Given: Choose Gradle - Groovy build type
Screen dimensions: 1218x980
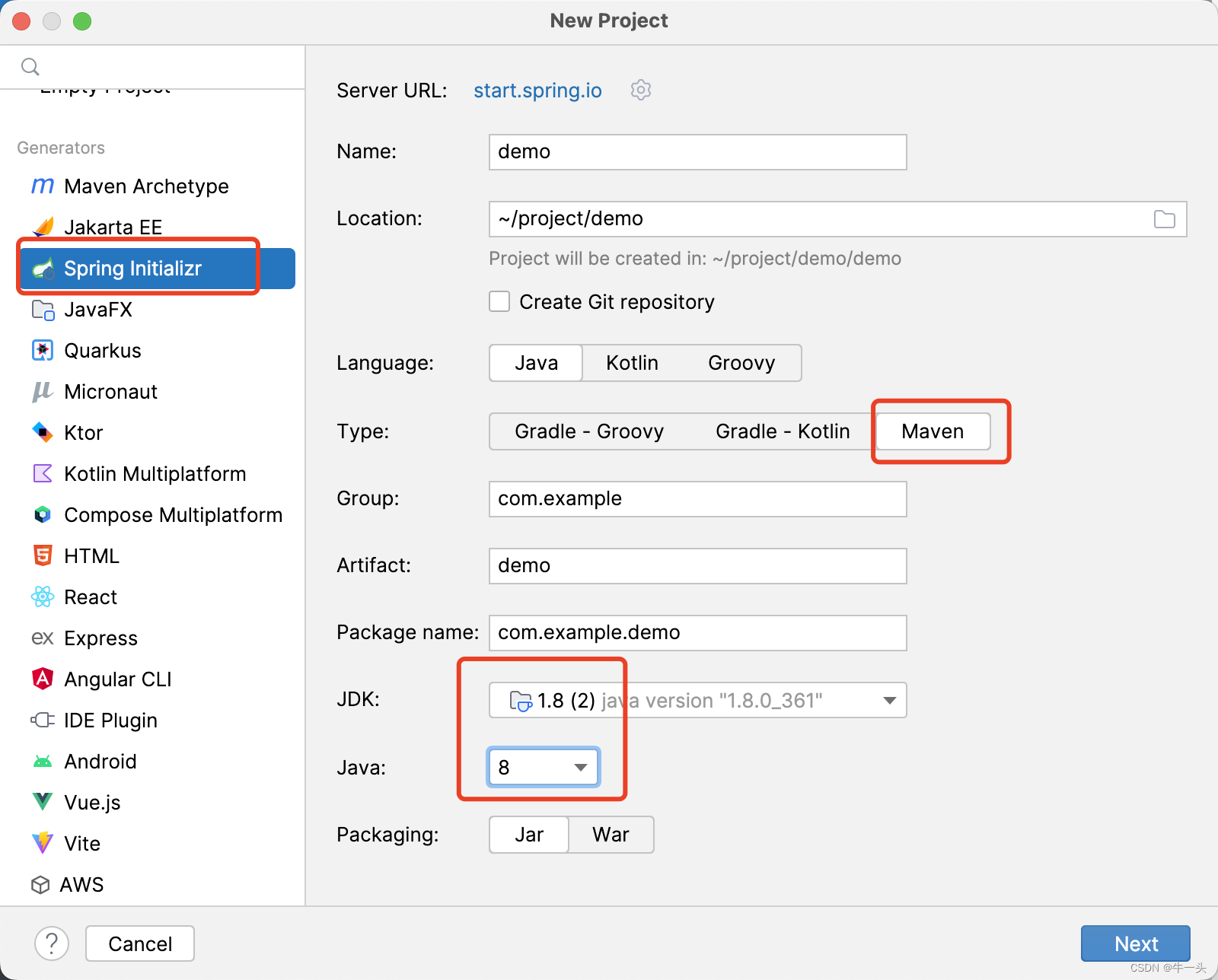Looking at the screenshot, I should 589,431.
